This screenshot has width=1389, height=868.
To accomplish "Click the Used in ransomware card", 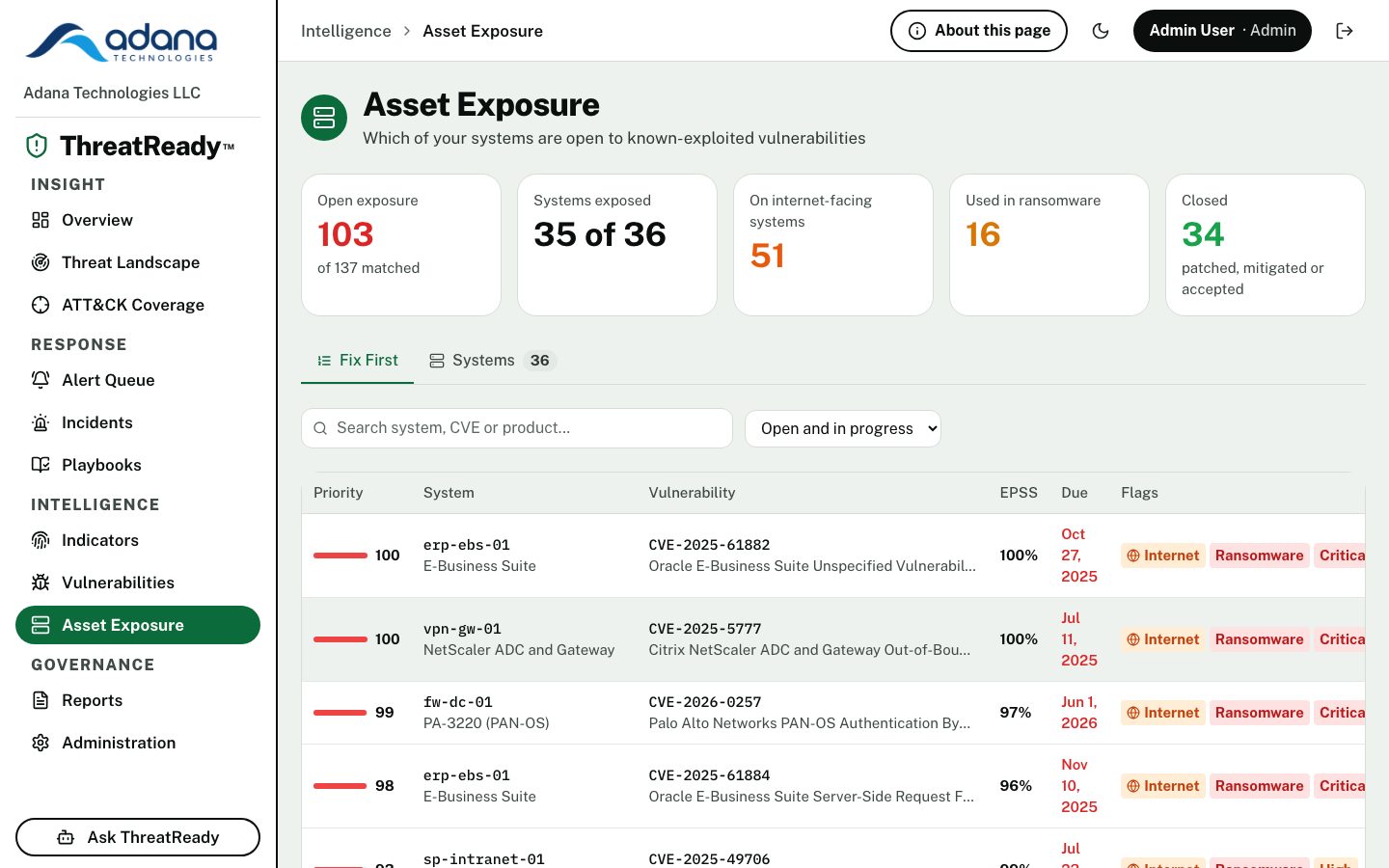I will pos(1049,245).
